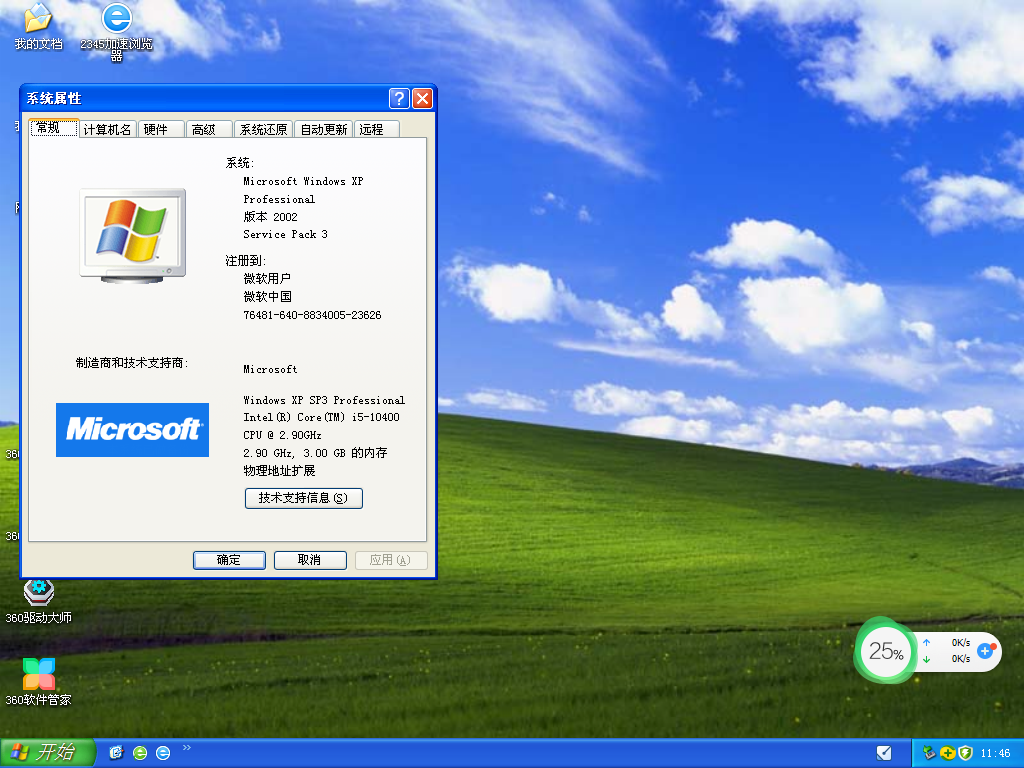Viewport: 1024px width, 768px height.
Task: Open the 硬件 tab
Action: [x=160, y=128]
